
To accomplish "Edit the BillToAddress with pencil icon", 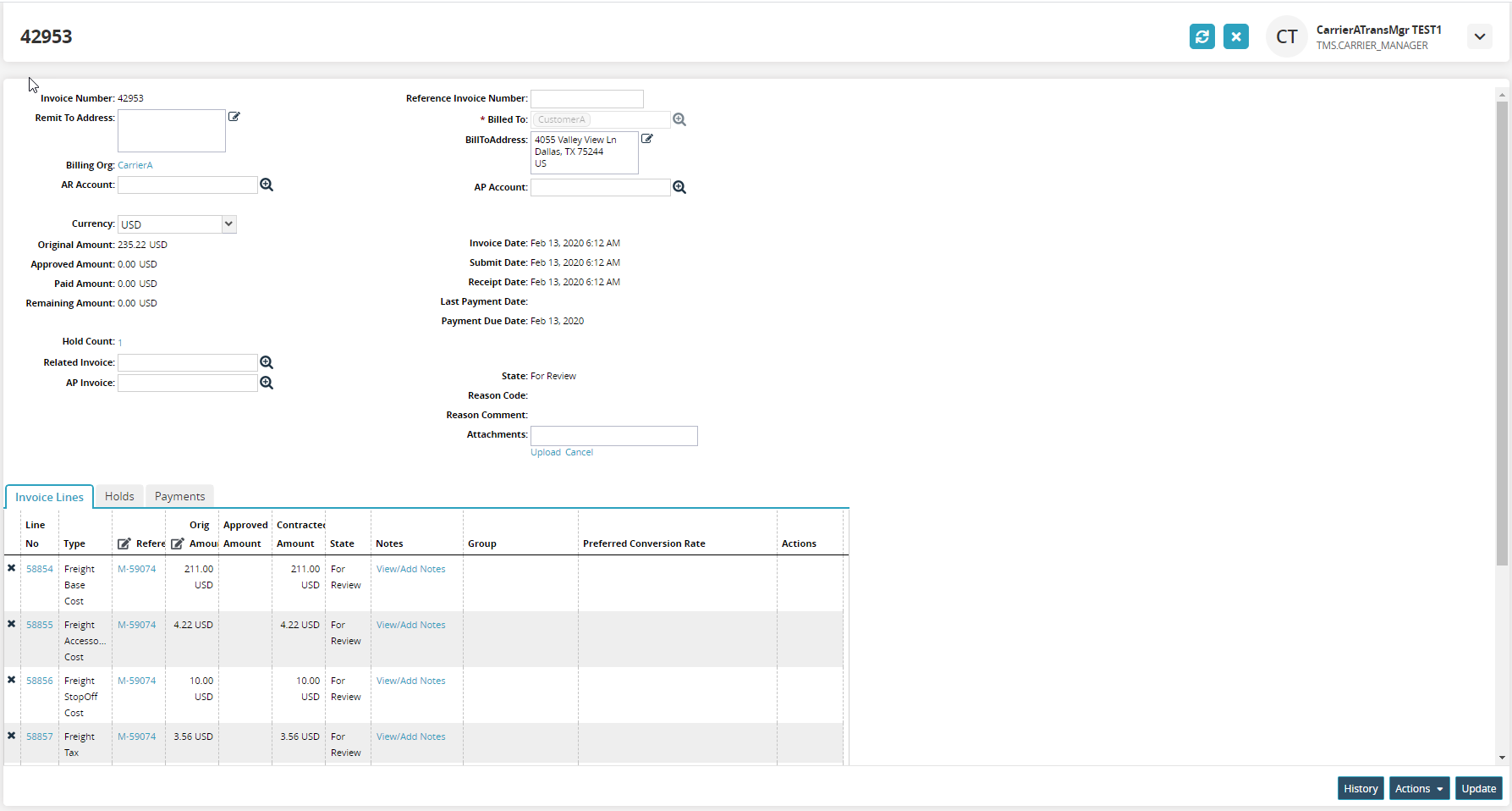I will click(647, 139).
